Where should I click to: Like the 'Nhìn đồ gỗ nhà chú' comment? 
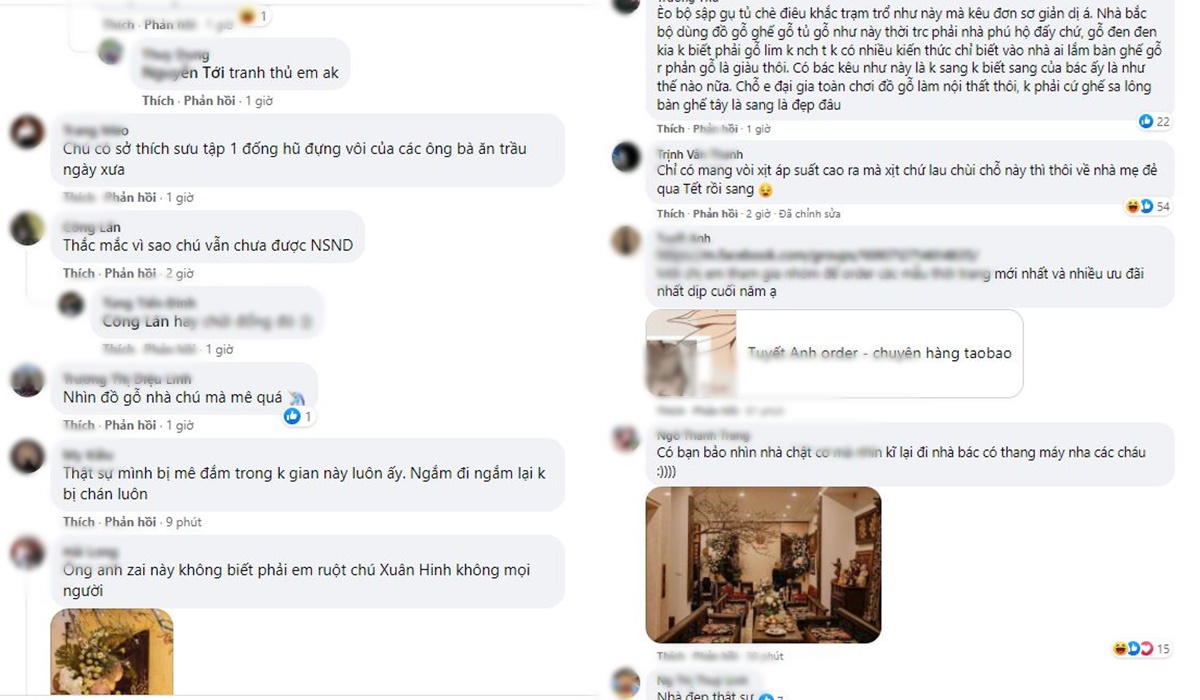pyautogui.click(x=78, y=425)
